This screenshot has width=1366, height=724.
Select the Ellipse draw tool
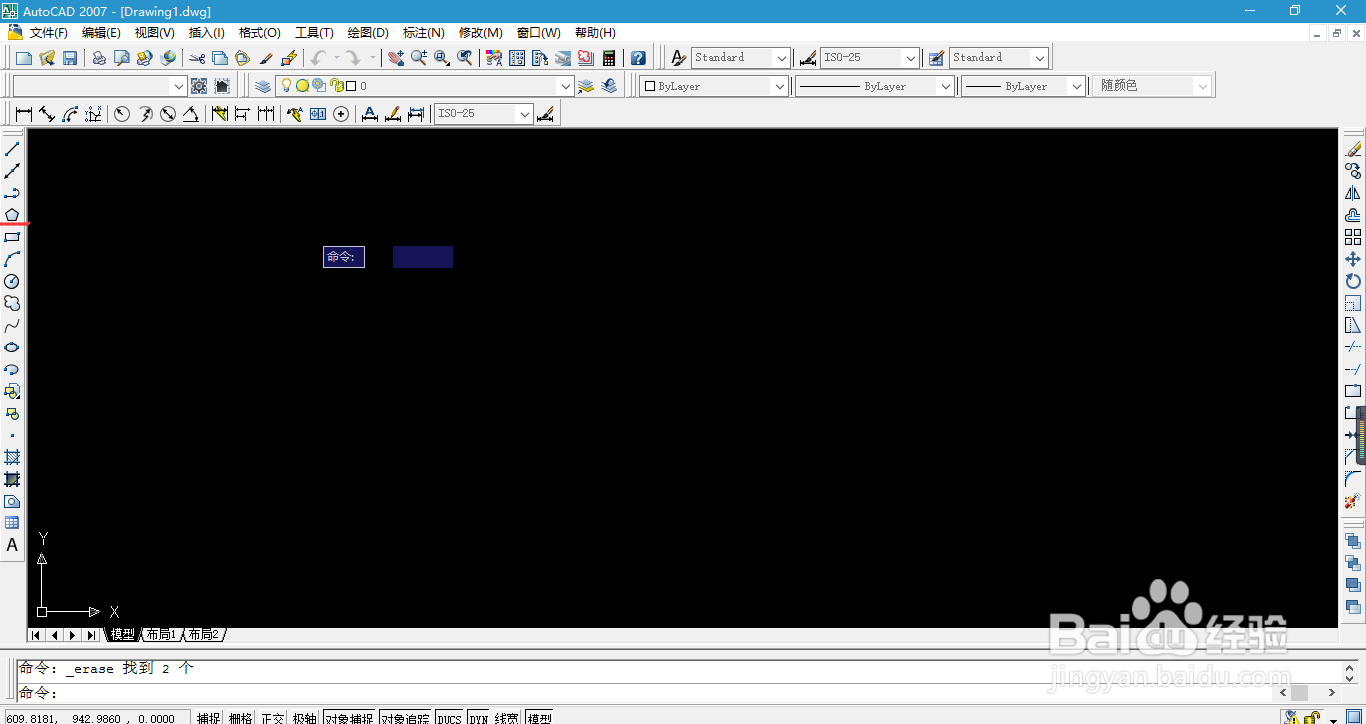click(x=12, y=348)
